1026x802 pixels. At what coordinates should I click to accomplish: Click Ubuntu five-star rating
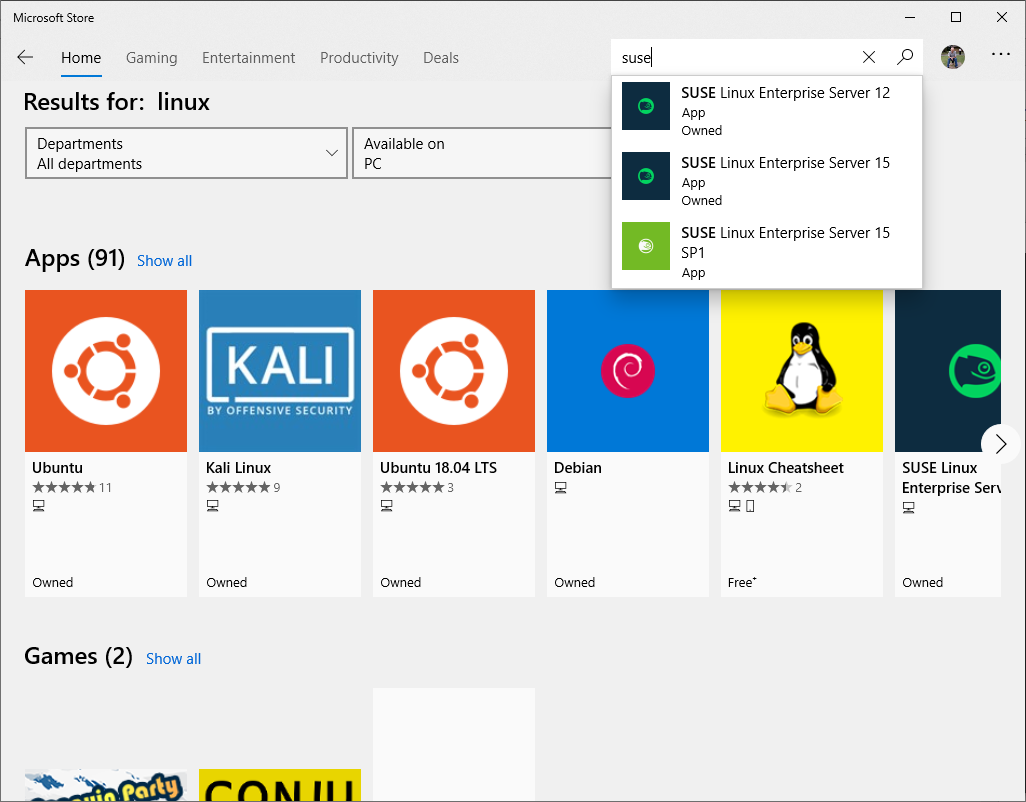[x=64, y=487]
